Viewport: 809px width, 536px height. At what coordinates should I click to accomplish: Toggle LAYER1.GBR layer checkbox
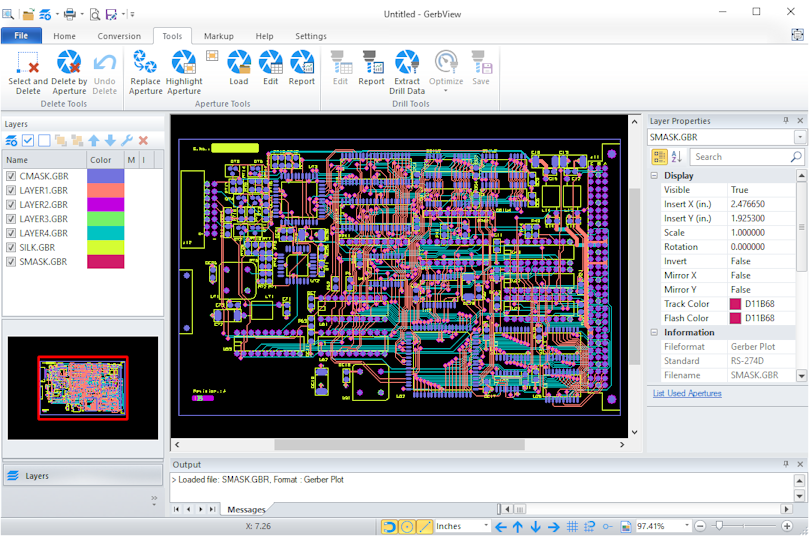11,190
